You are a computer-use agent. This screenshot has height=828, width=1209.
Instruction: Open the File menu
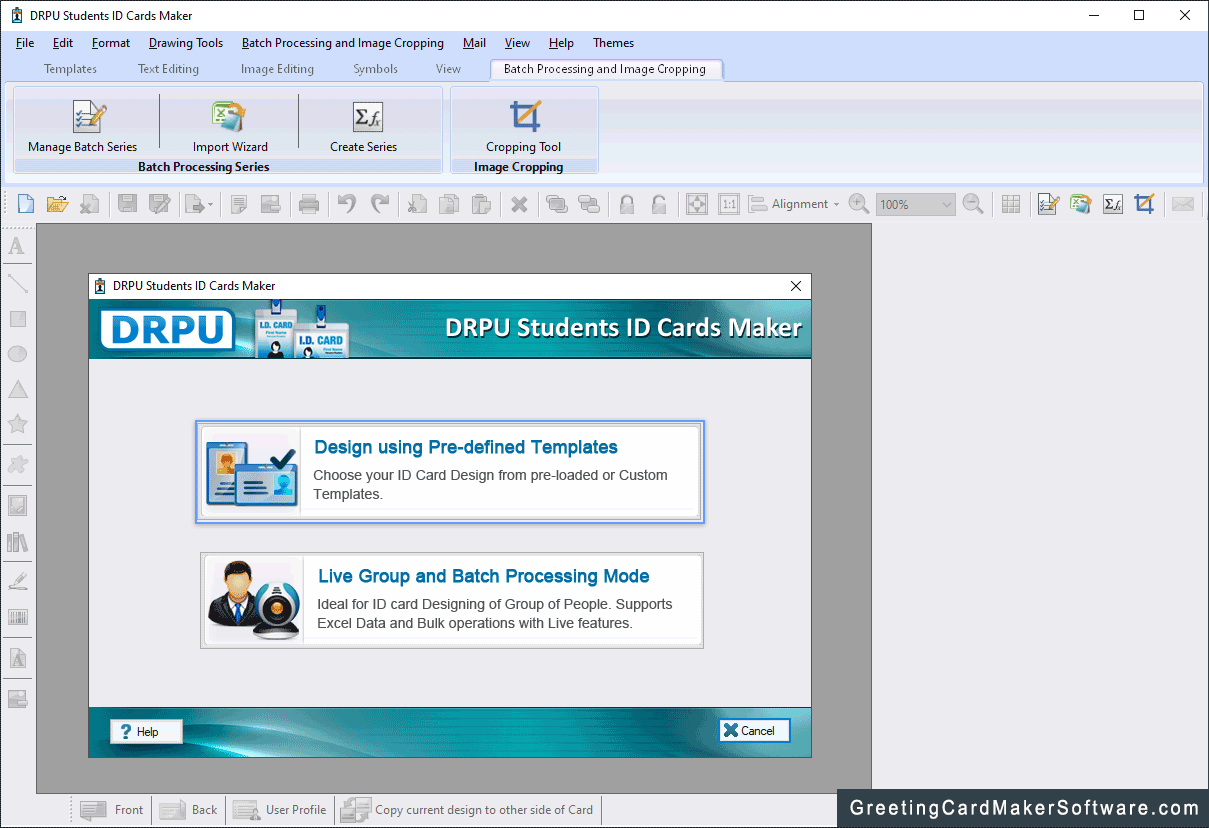coord(25,43)
